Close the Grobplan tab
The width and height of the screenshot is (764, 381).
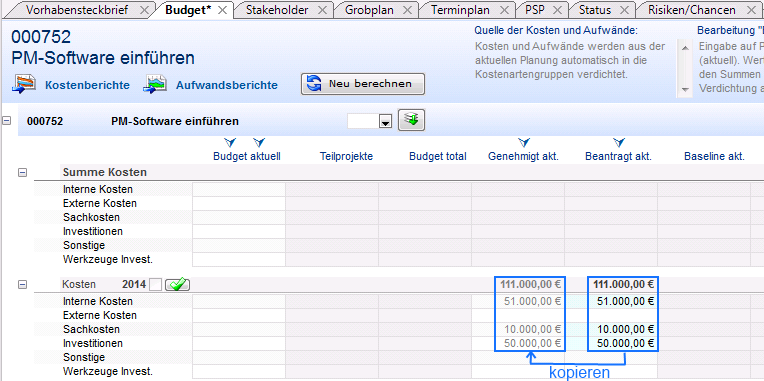[x=408, y=10]
